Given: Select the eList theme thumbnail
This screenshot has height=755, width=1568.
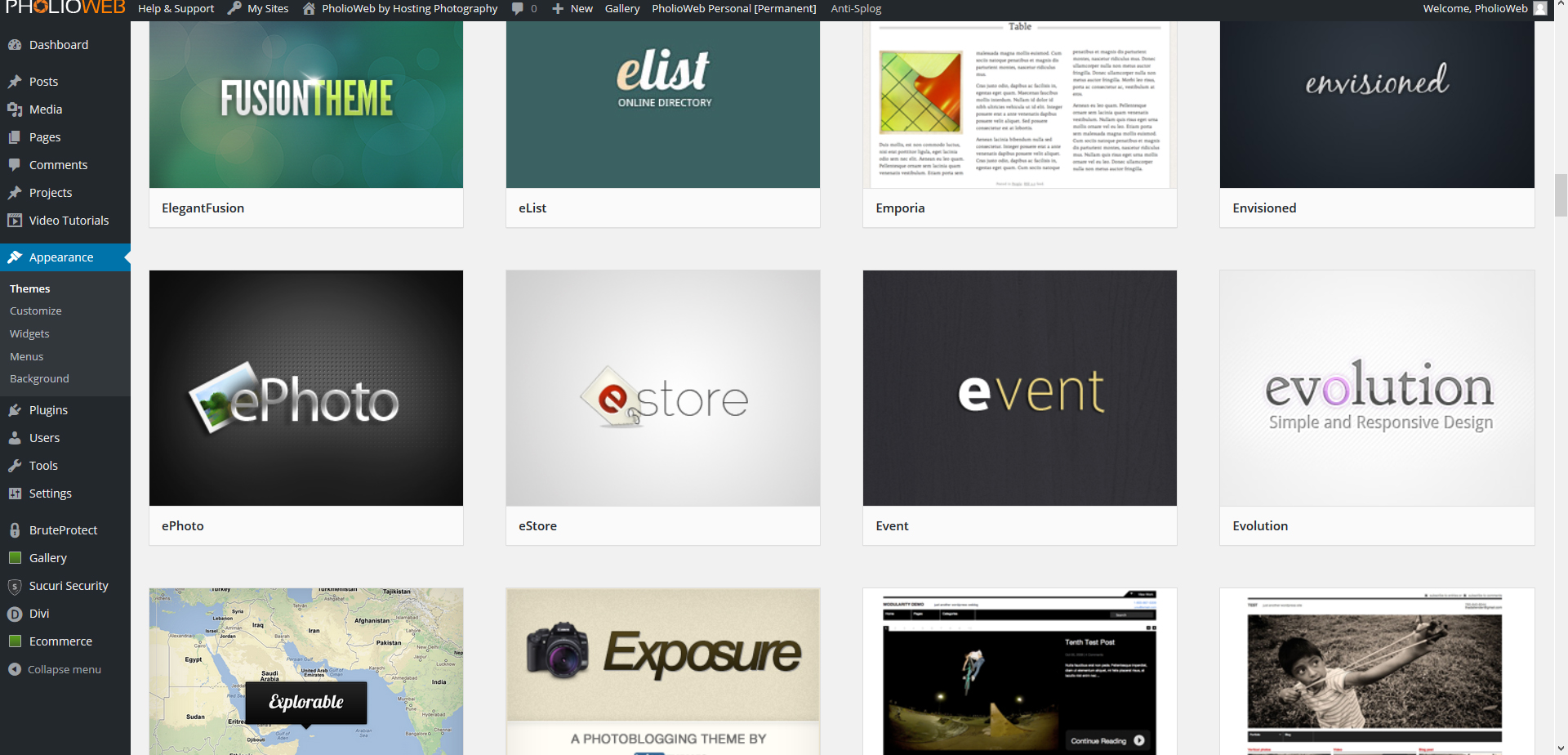Looking at the screenshot, I should (663, 105).
